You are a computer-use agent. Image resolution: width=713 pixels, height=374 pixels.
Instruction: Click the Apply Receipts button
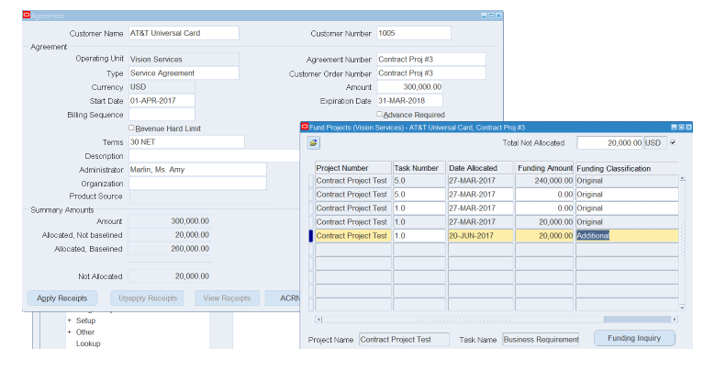(62, 298)
